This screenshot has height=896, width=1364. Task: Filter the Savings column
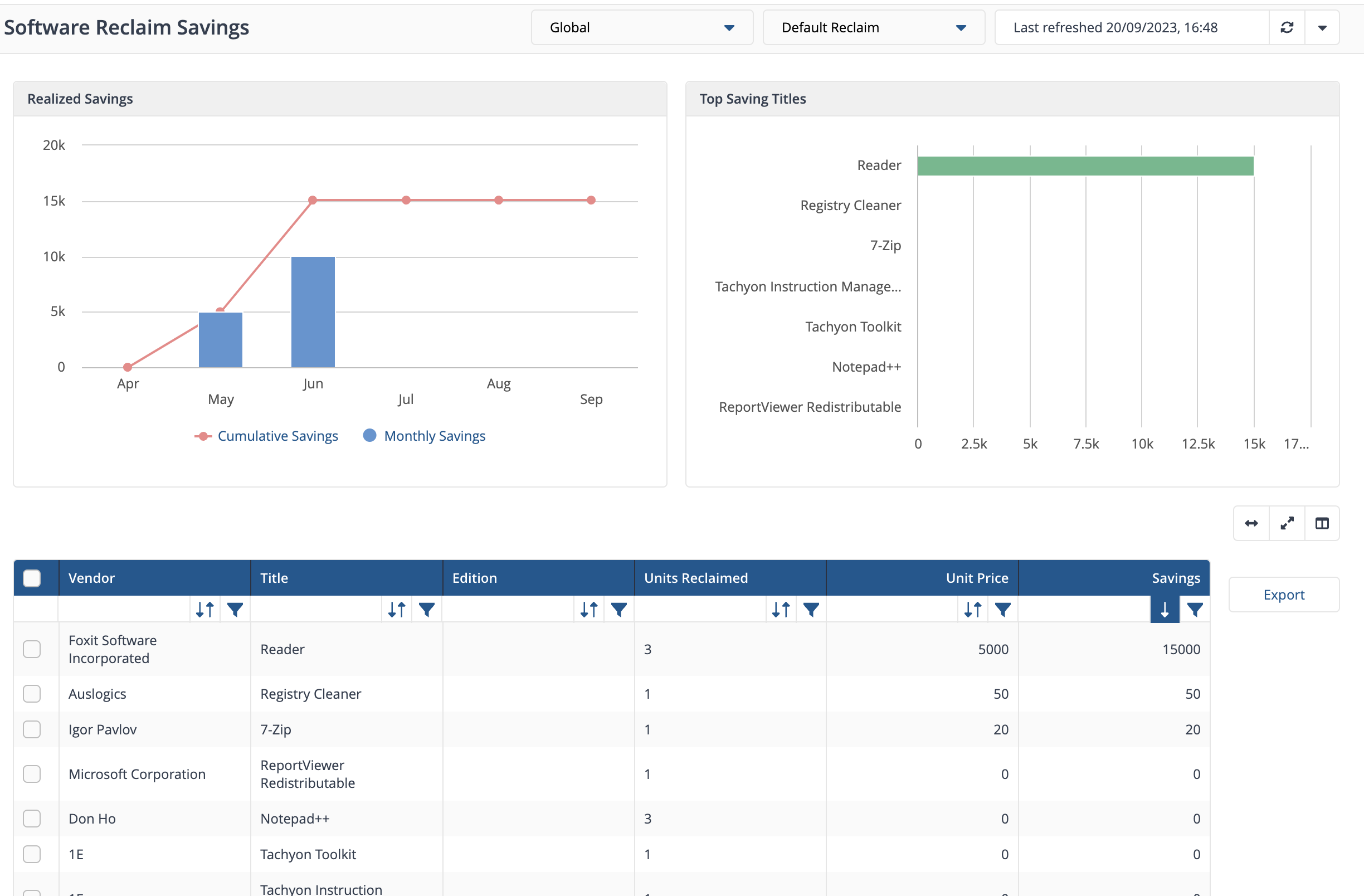click(1195, 609)
